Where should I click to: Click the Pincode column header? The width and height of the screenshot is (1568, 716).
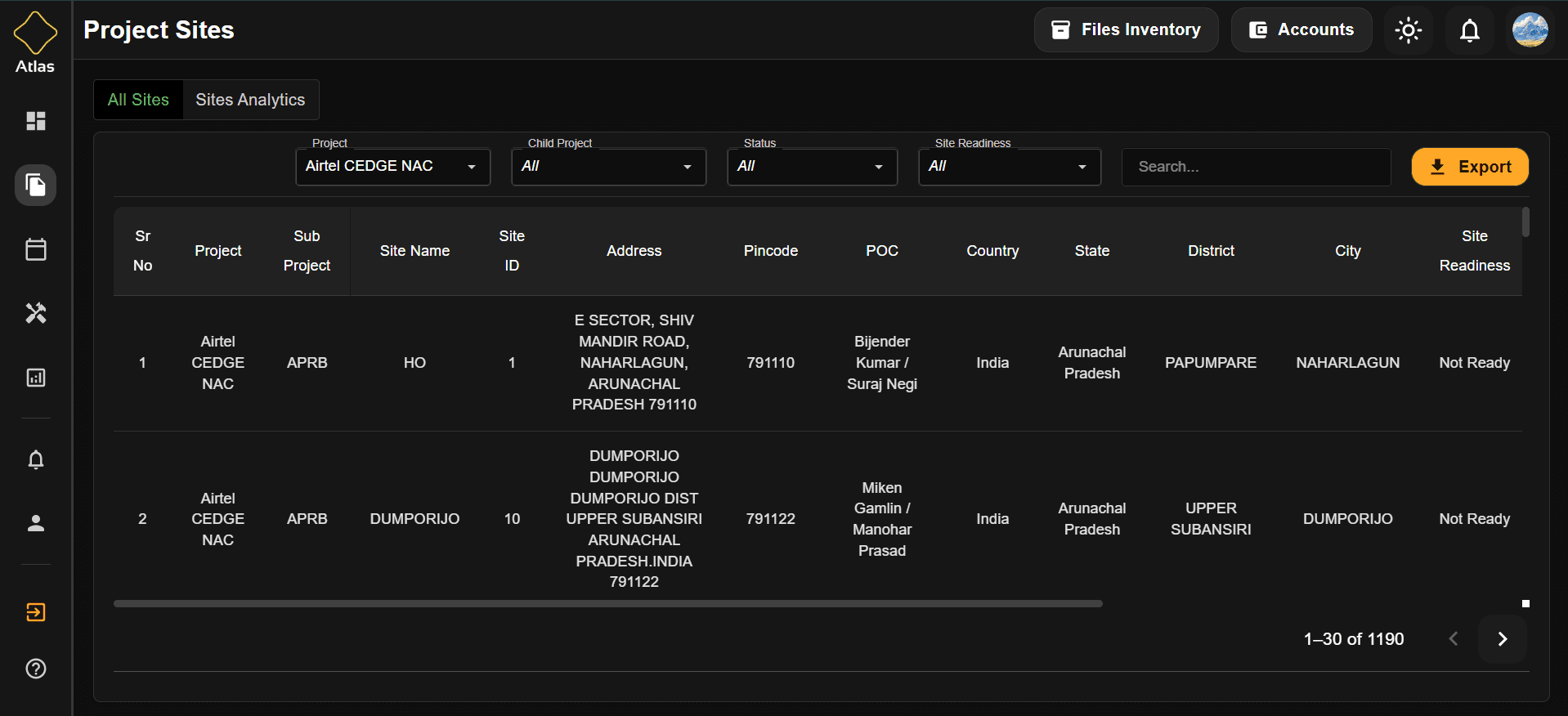pyautogui.click(x=770, y=251)
